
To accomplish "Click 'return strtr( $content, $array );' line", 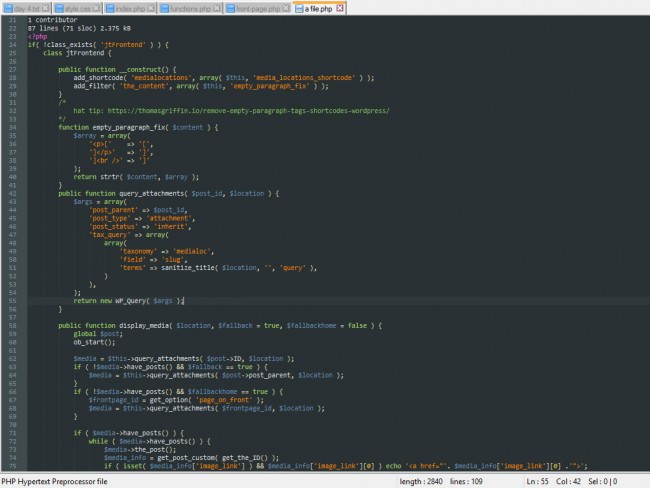I will (x=136, y=177).
